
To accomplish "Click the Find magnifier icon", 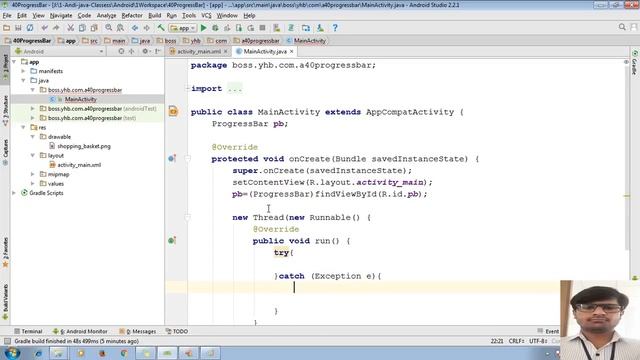I will [109, 28].
